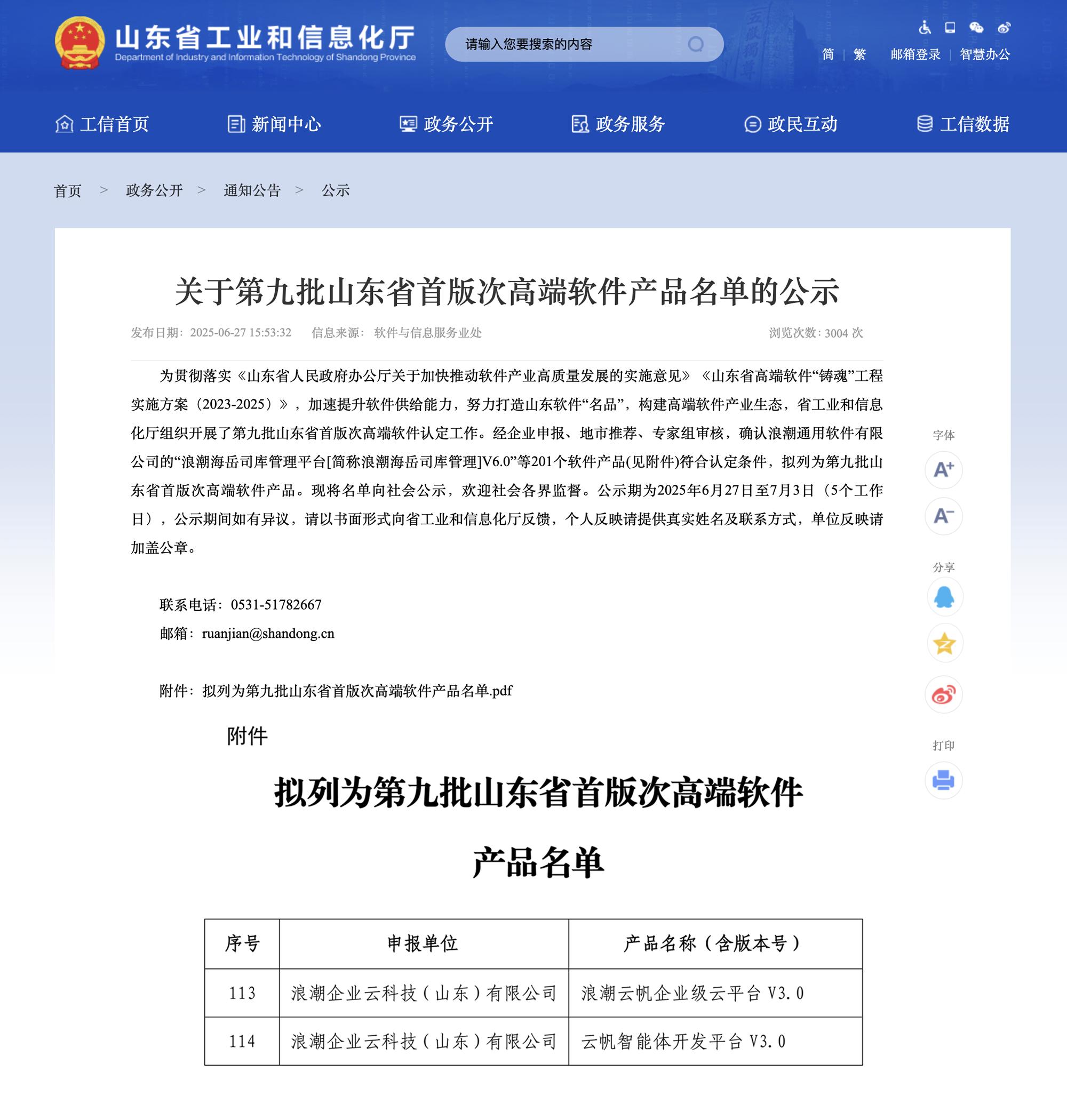
Task: Share to QQ via penguin icon
Action: coord(945,597)
